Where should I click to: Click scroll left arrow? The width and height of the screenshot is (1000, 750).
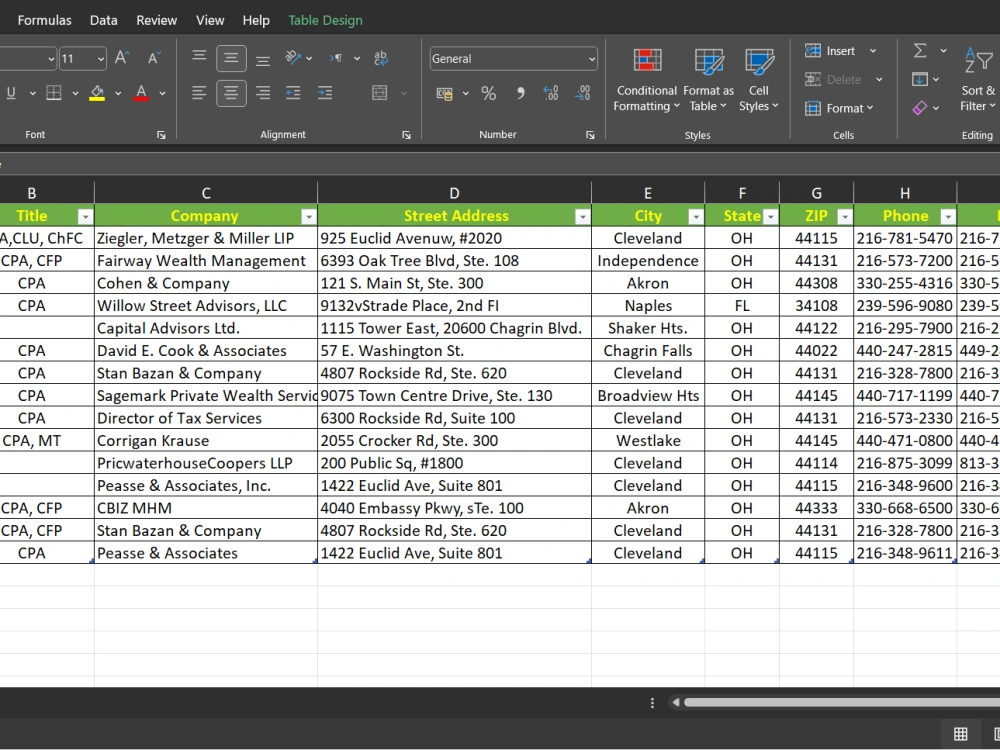click(675, 703)
